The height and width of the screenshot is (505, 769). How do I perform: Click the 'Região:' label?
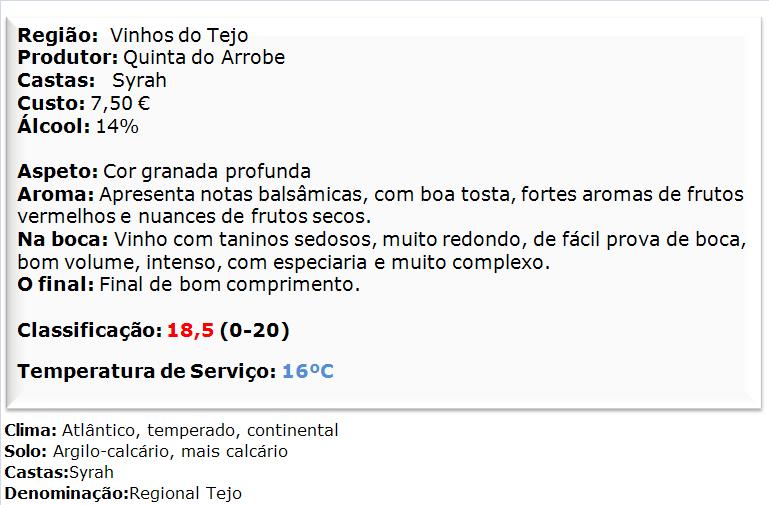[x=56, y=37]
